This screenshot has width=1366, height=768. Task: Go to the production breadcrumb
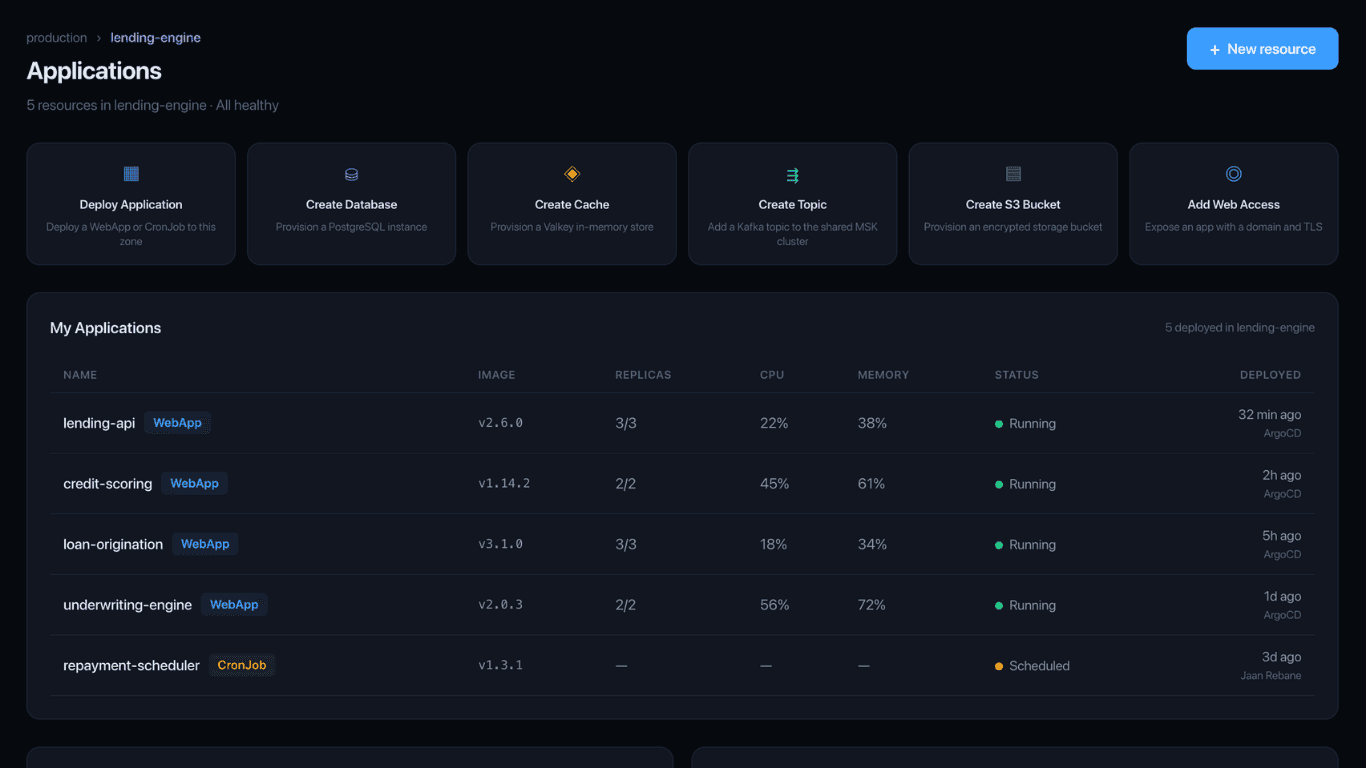pyautogui.click(x=56, y=38)
